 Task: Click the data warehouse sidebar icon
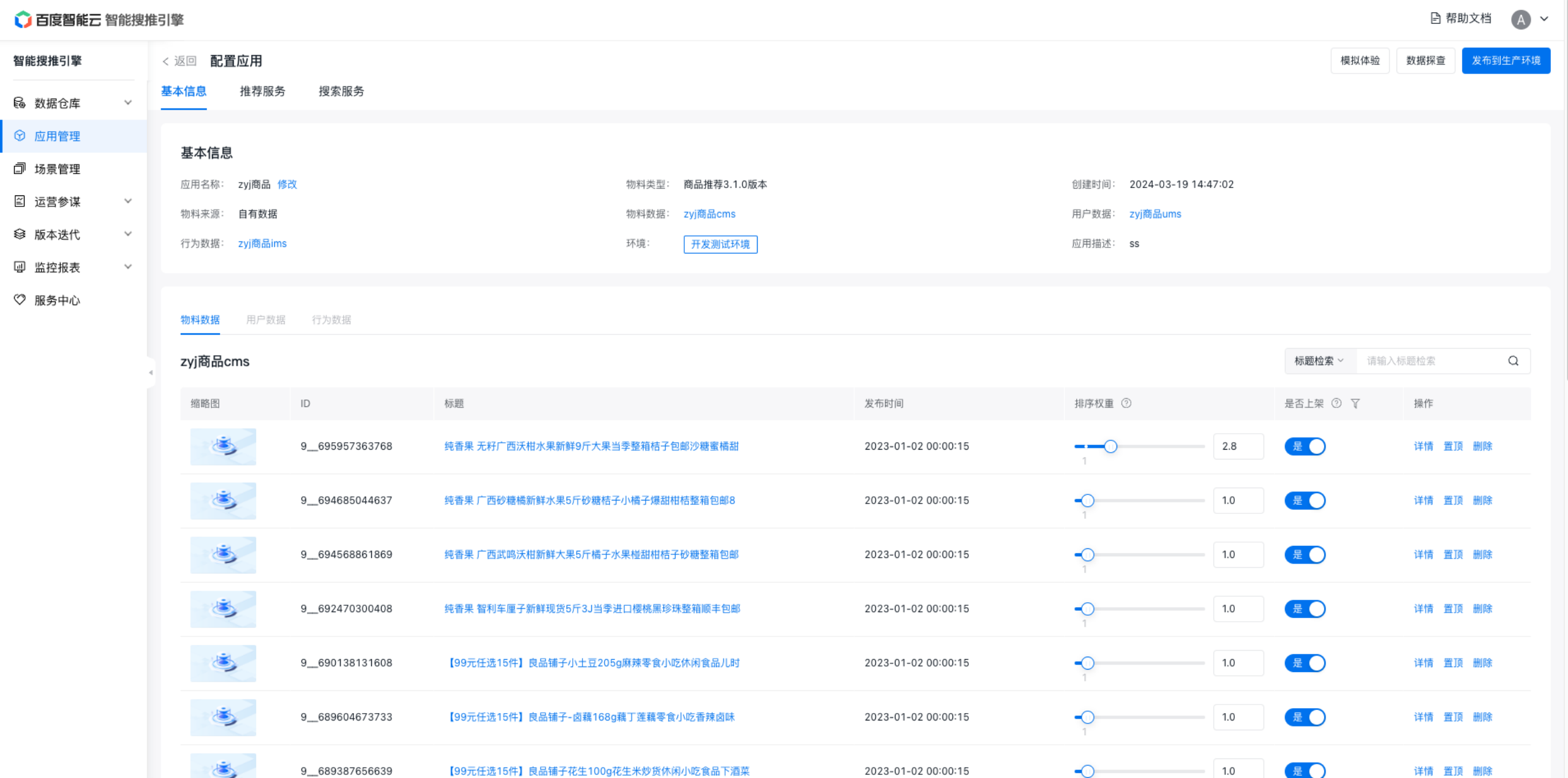pyautogui.click(x=20, y=103)
